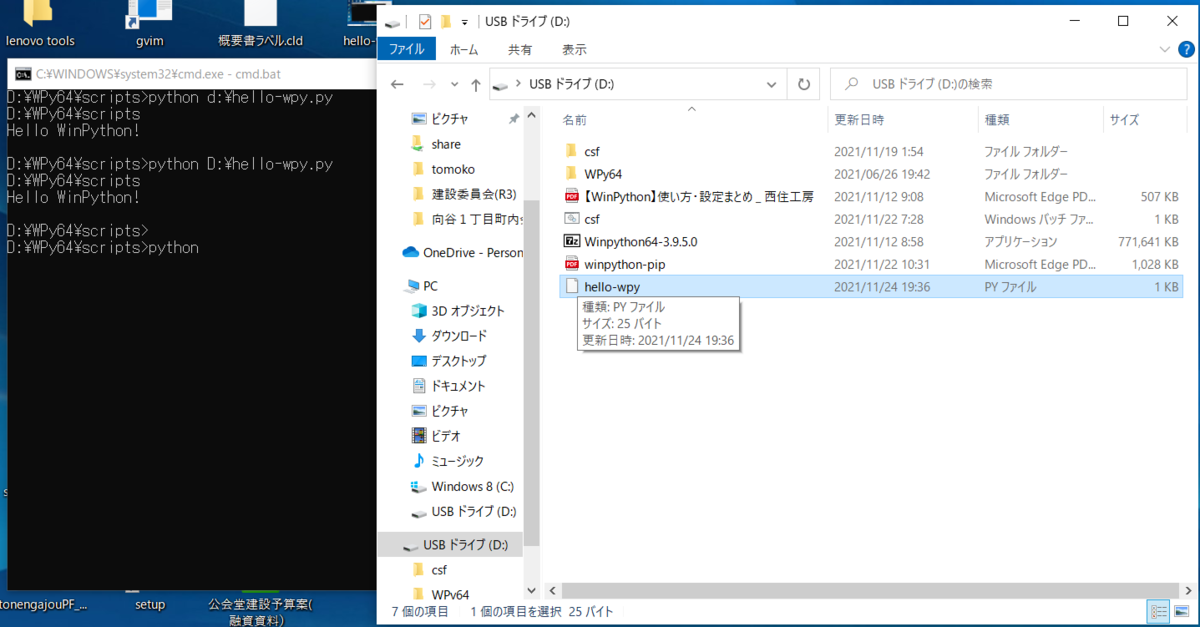Switch to the ホーム ribbon tab
The height and width of the screenshot is (627, 1200).
(464, 49)
